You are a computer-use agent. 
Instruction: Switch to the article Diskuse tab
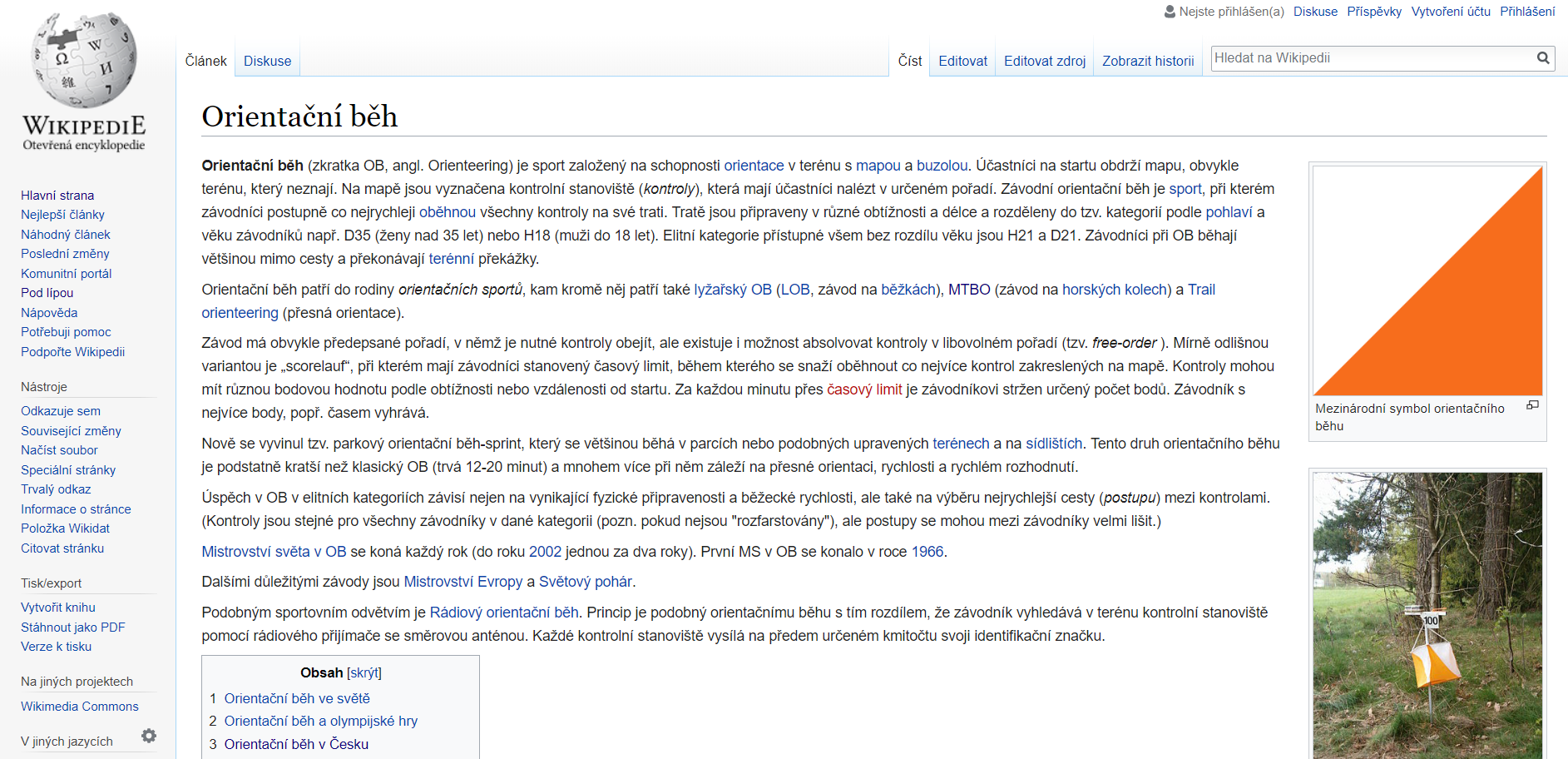point(267,61)
